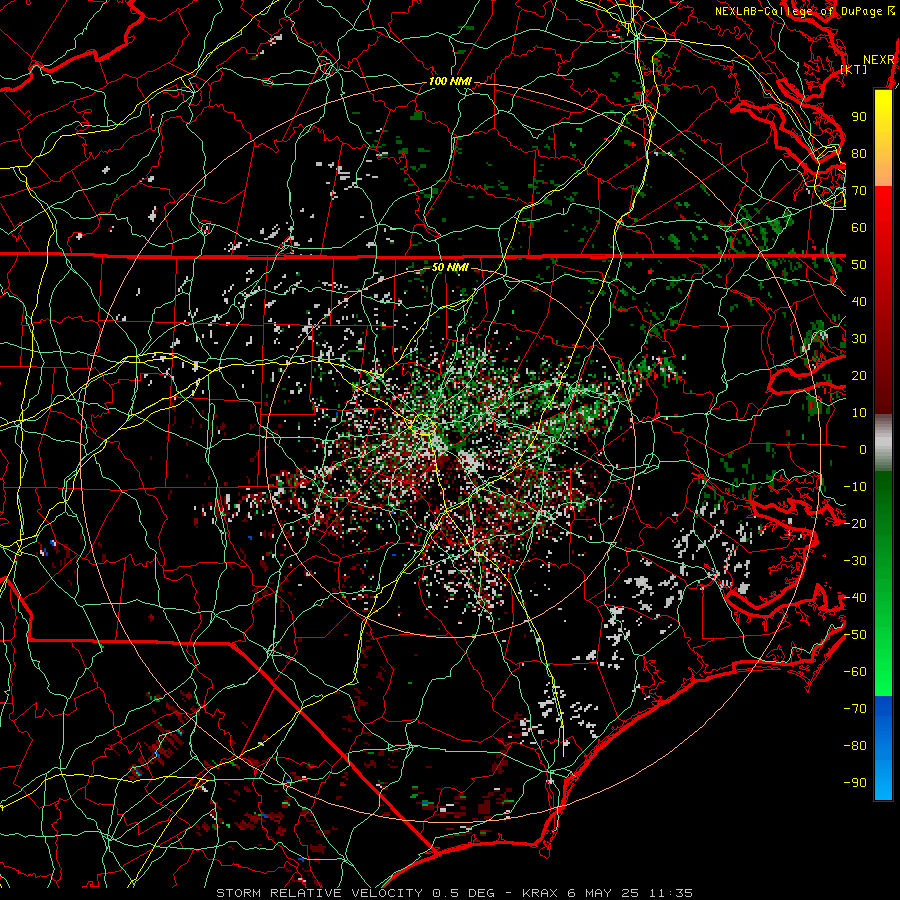
Task: Click the [KT] units label above color bar
Action: click(x=854, y=69)
